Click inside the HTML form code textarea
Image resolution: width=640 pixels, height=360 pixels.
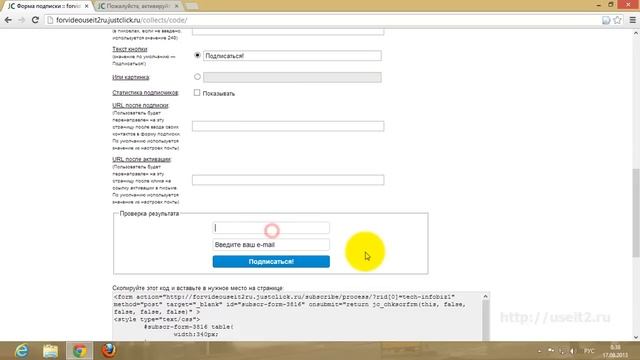[298, 316]
